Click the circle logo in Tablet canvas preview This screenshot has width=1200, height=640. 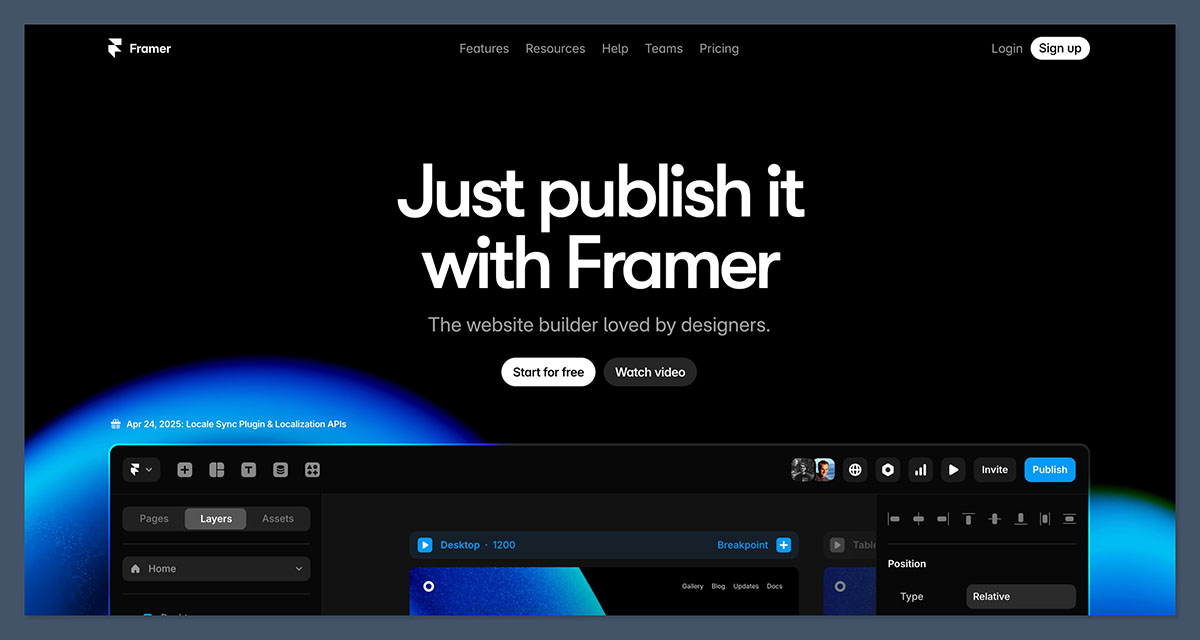840,586
